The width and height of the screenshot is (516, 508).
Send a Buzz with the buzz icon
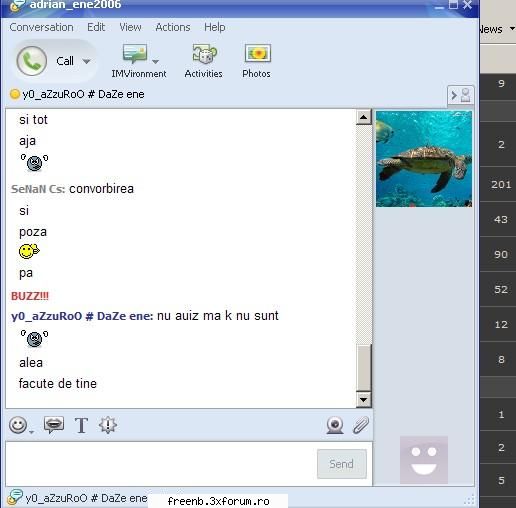pyautogui.click(x=108, y=425)
